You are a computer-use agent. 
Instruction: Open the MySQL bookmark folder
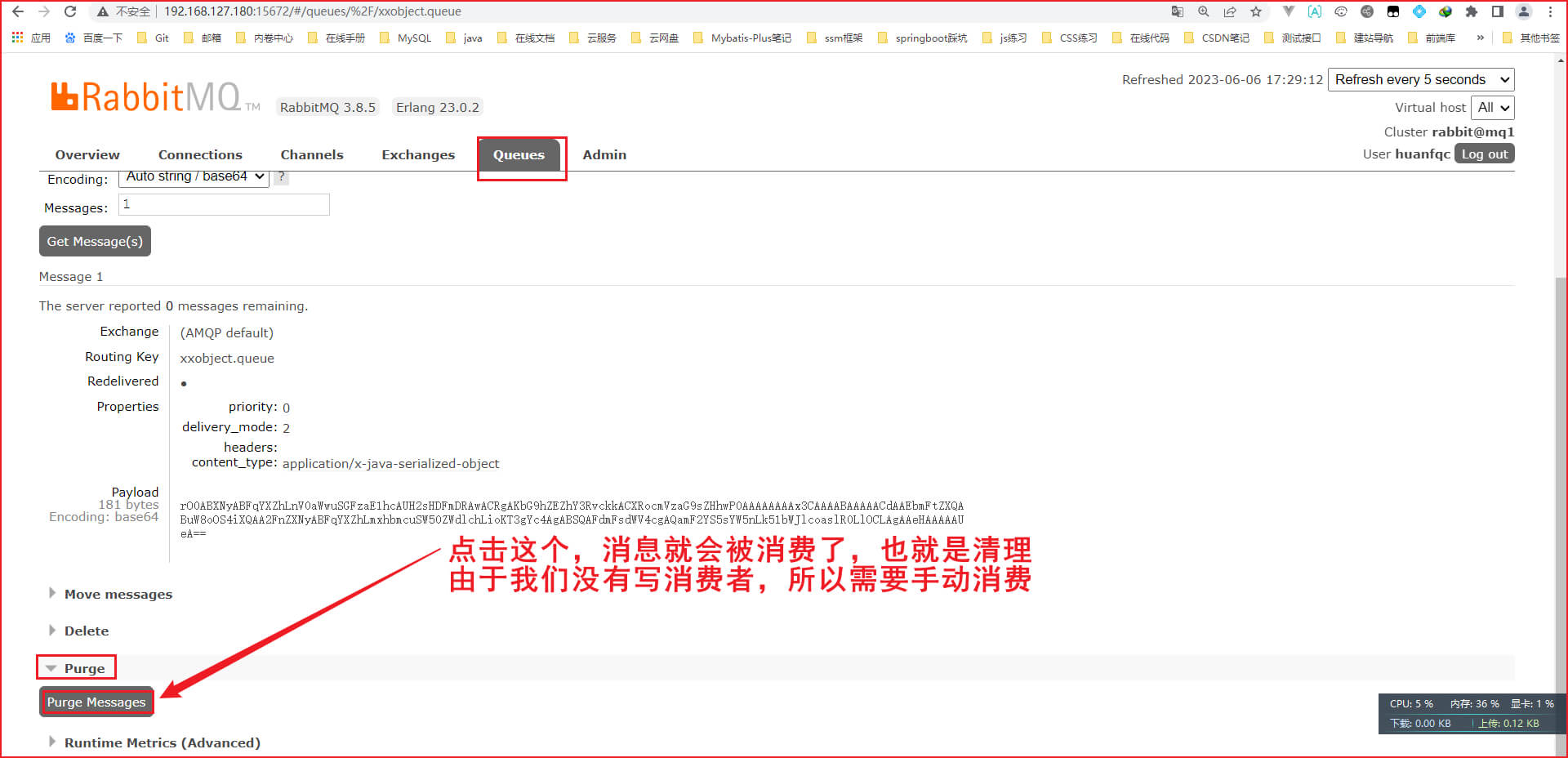click(406, 38)
